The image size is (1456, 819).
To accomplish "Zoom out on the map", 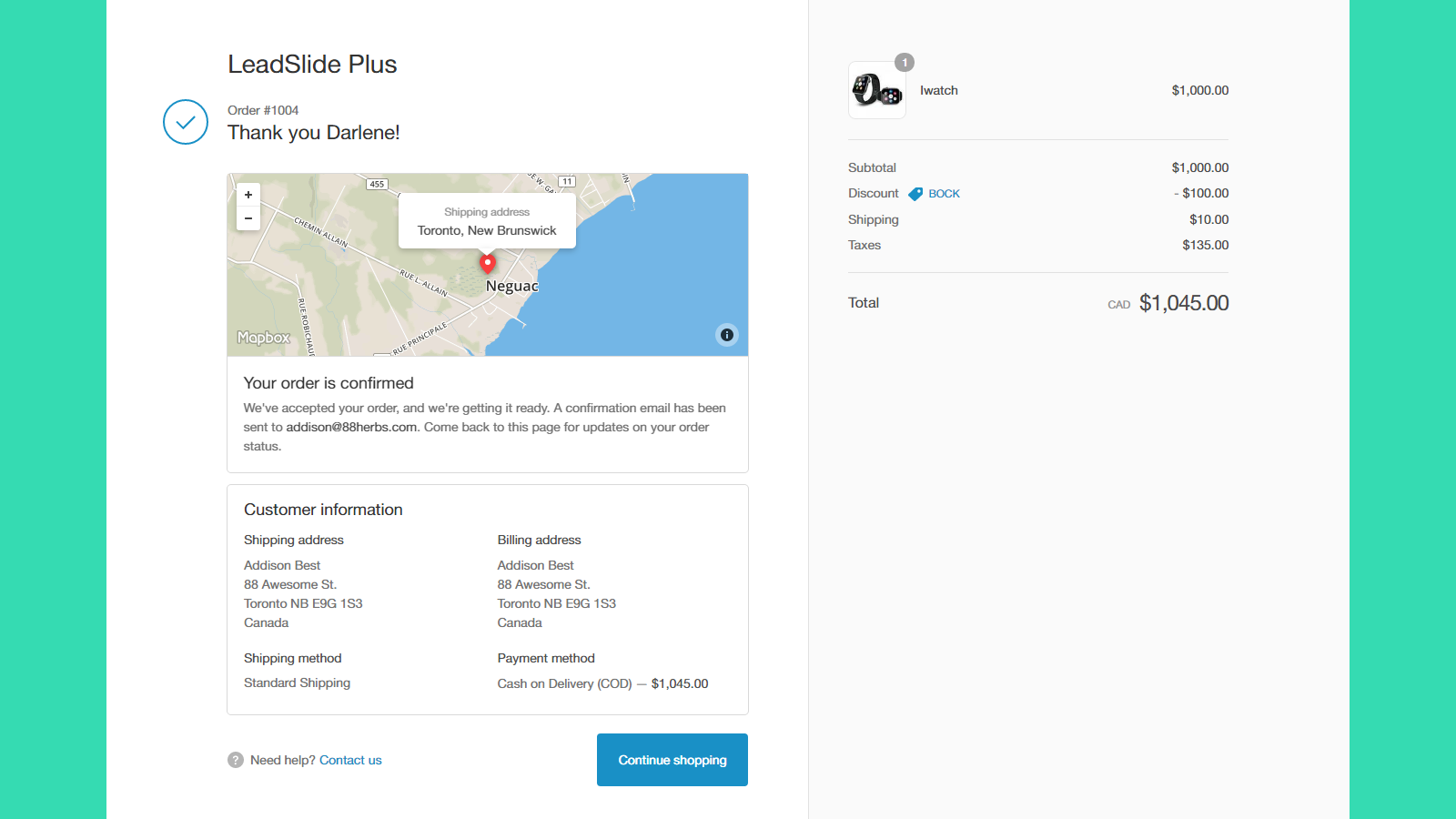I will [x=248, y=218].
